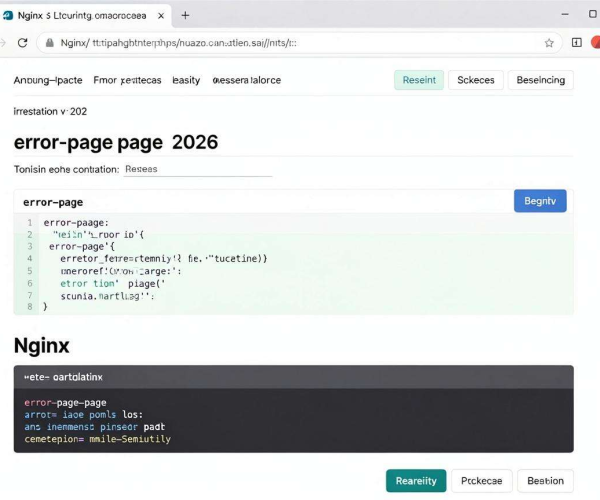Screen dimensions: 600x500
Task: Click the Reareiity teal button
Action: pos(416,481)
